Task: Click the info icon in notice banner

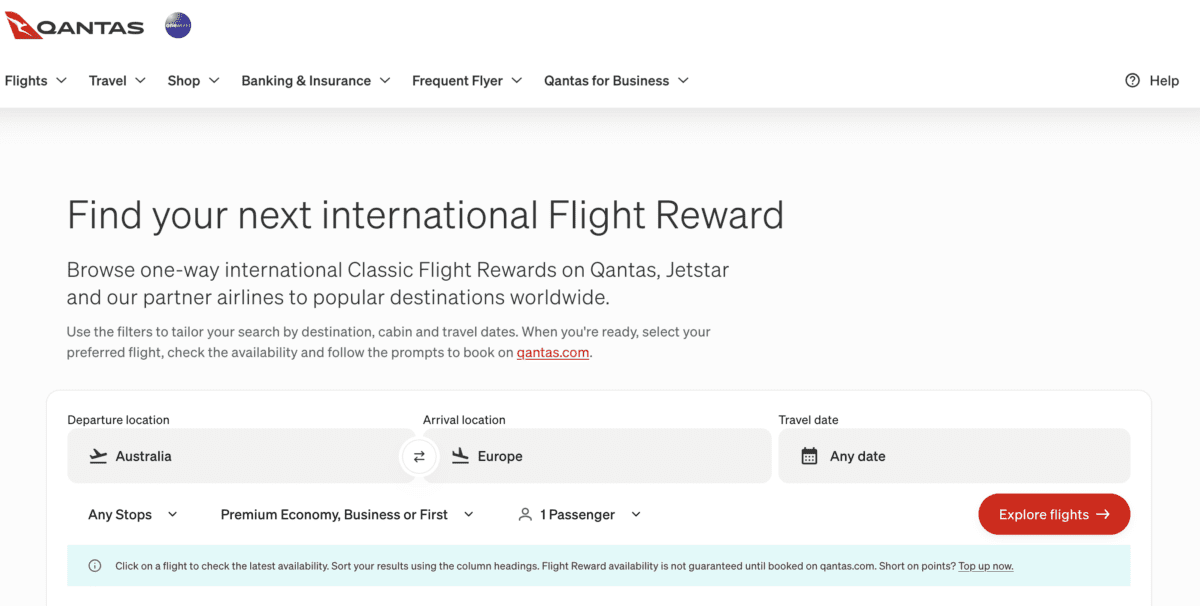Action: coord(95,566)
